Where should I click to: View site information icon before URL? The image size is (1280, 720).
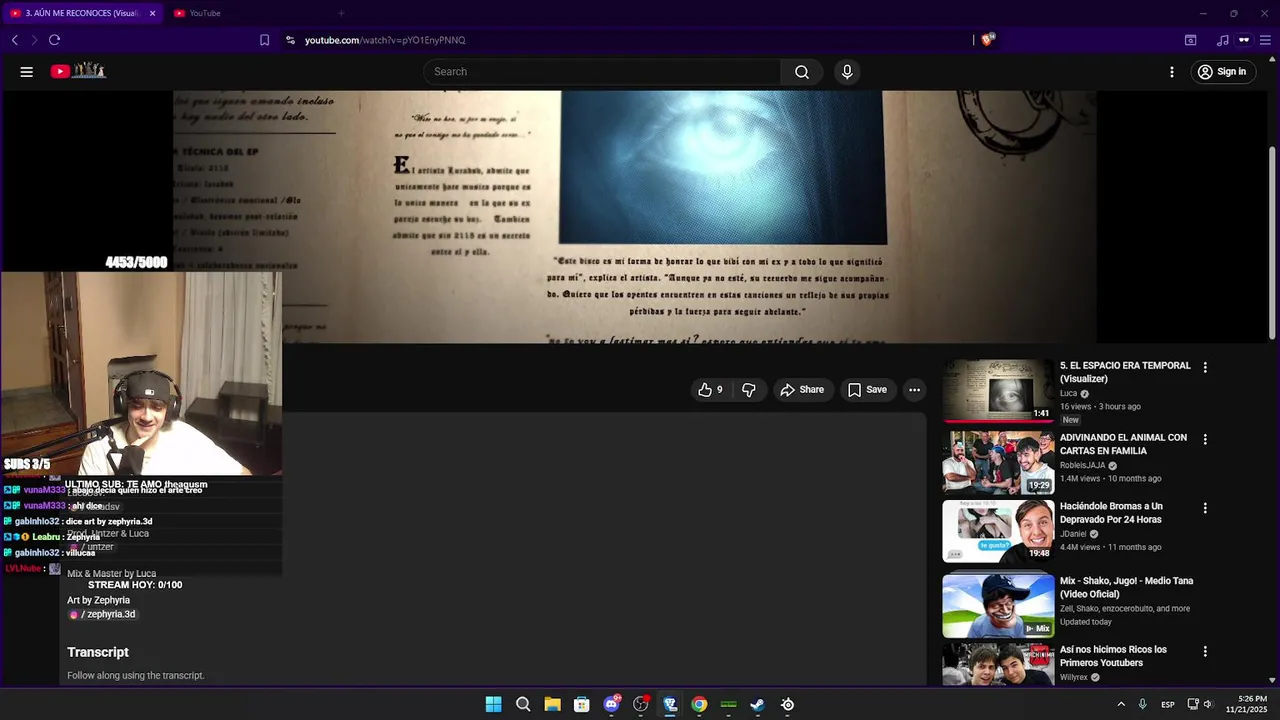[290, 40]
